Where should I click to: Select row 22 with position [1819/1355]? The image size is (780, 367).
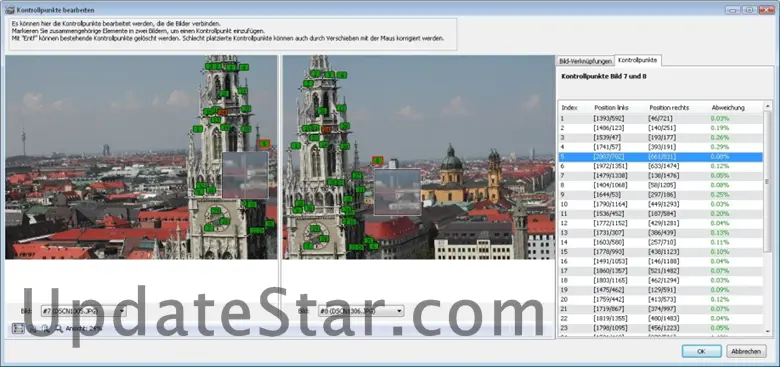point(661,318)
